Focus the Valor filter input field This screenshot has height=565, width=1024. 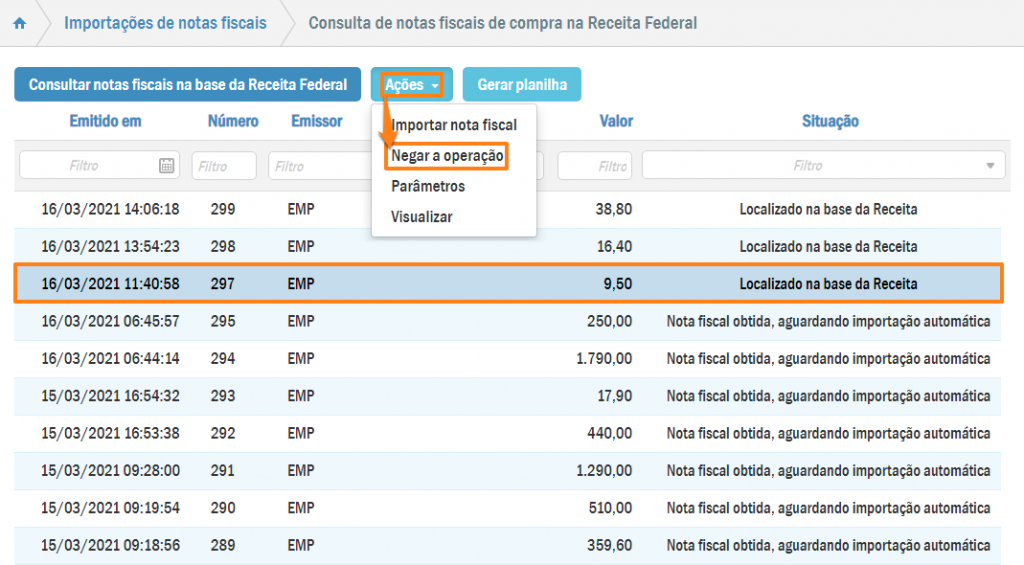click(595, 166)
